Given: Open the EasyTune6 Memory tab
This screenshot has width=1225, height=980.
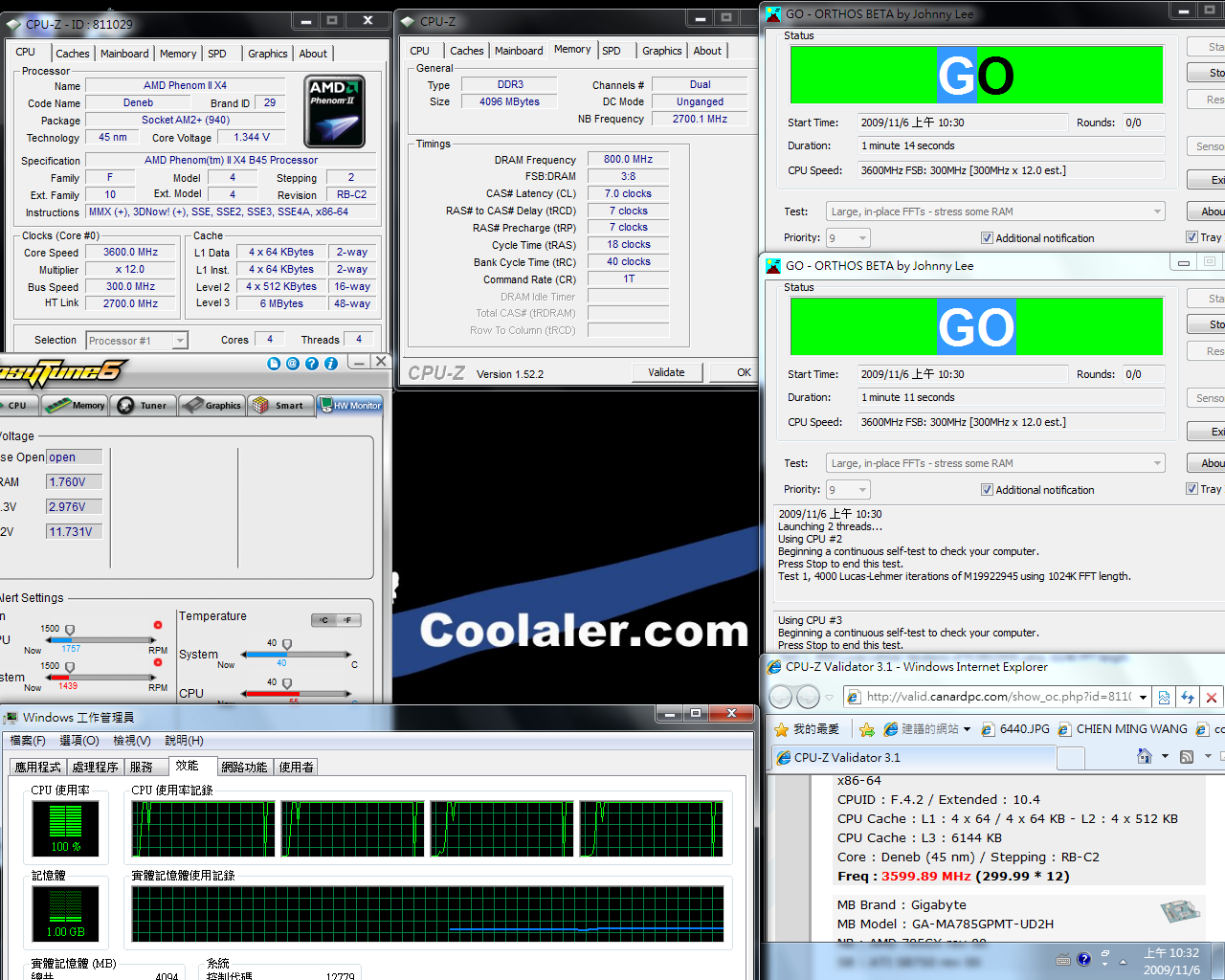Looking at the screenshot, I should [x=75, y=406].
